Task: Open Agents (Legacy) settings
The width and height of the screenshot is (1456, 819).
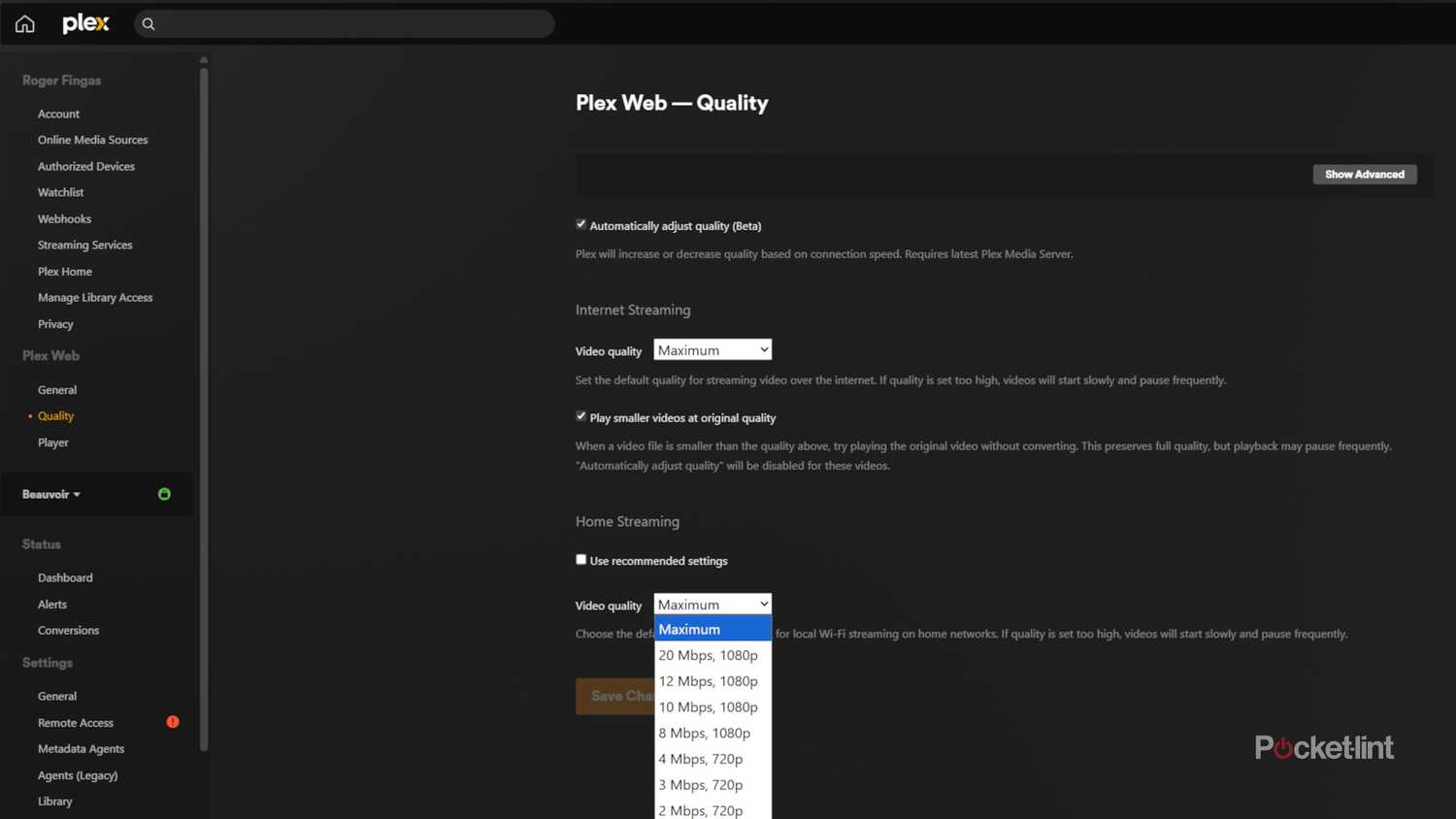Action: [x=78, y=775]
